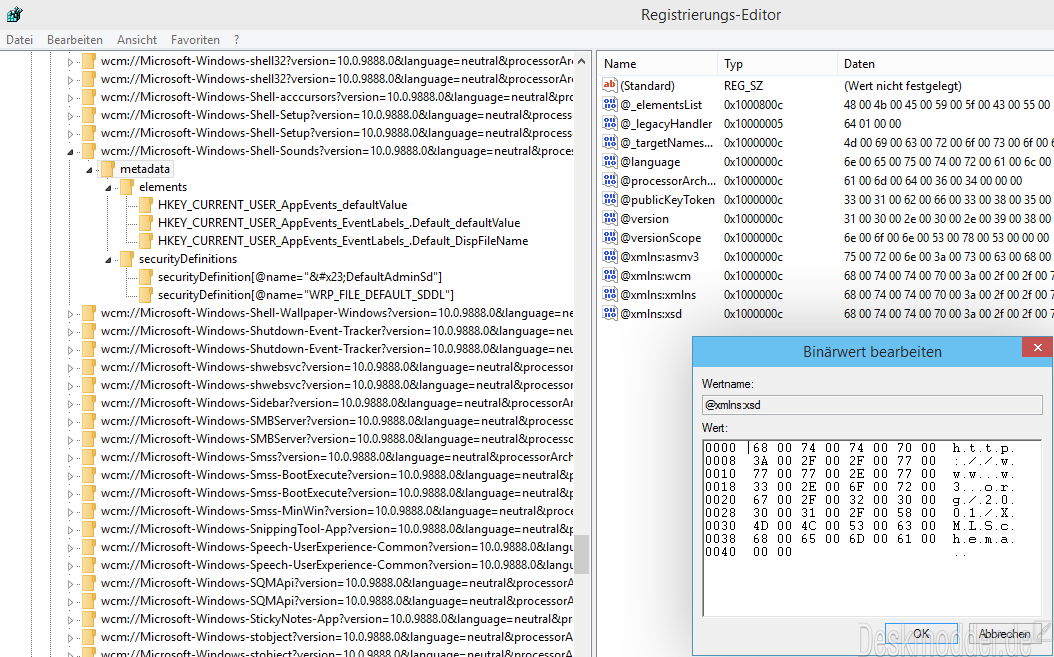
Task: Cancel edit with Abbrechen button
Action: pyautogui.click(x=1004, y=633)
